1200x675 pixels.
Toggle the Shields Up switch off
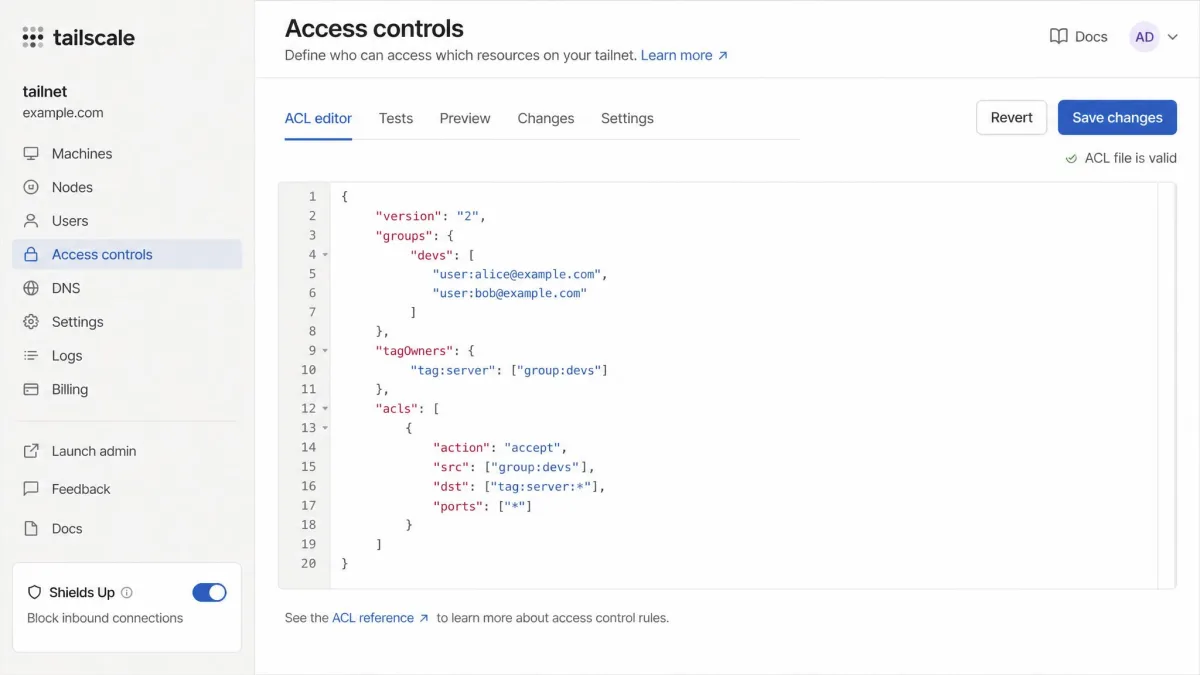(209, 593)
